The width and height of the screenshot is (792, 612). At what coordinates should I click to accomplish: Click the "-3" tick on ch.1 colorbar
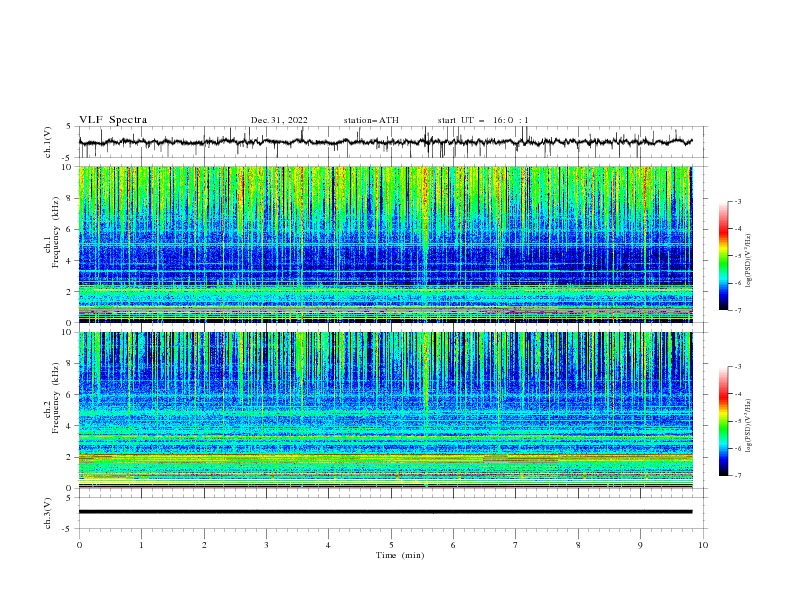click(x=737, y=201)
